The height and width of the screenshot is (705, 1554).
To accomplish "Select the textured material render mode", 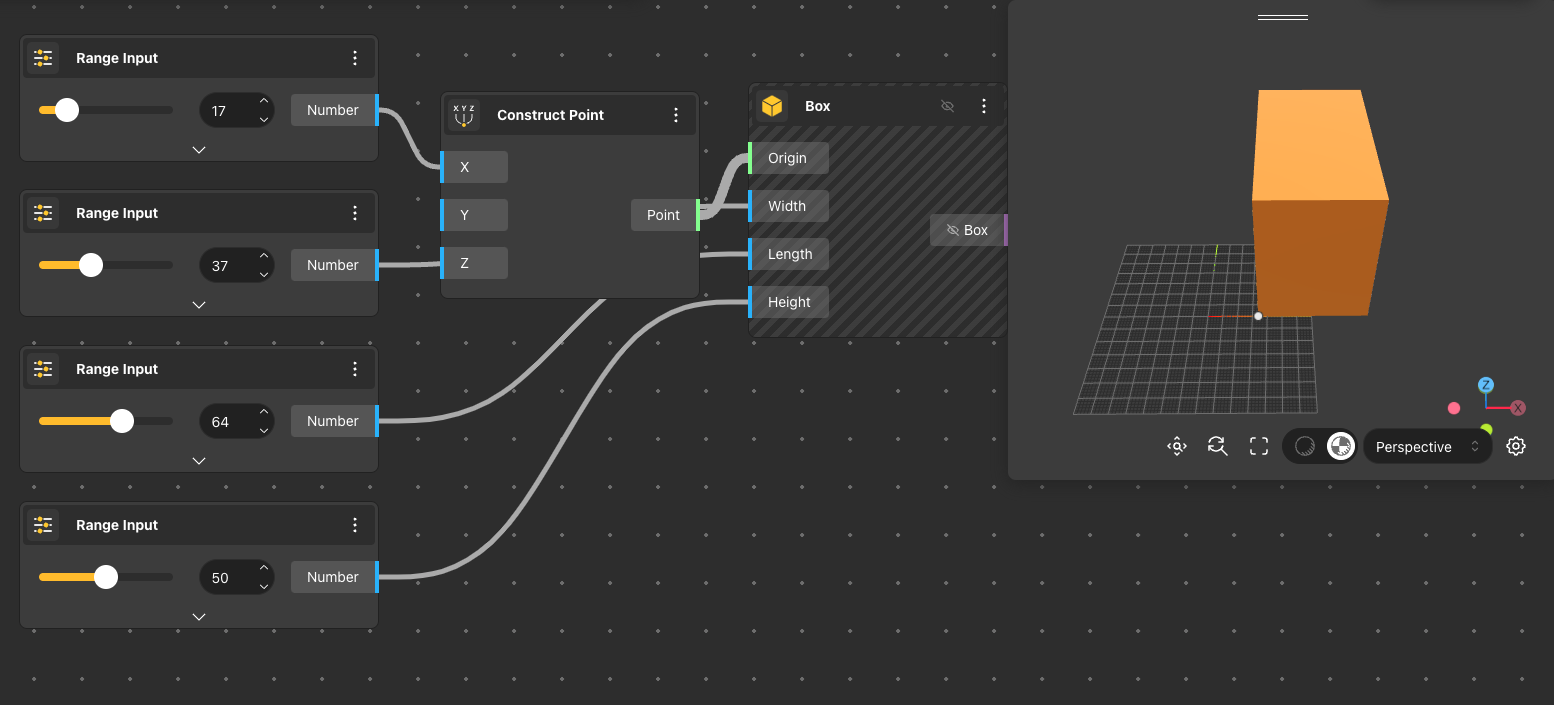I will click(1340, 446).
